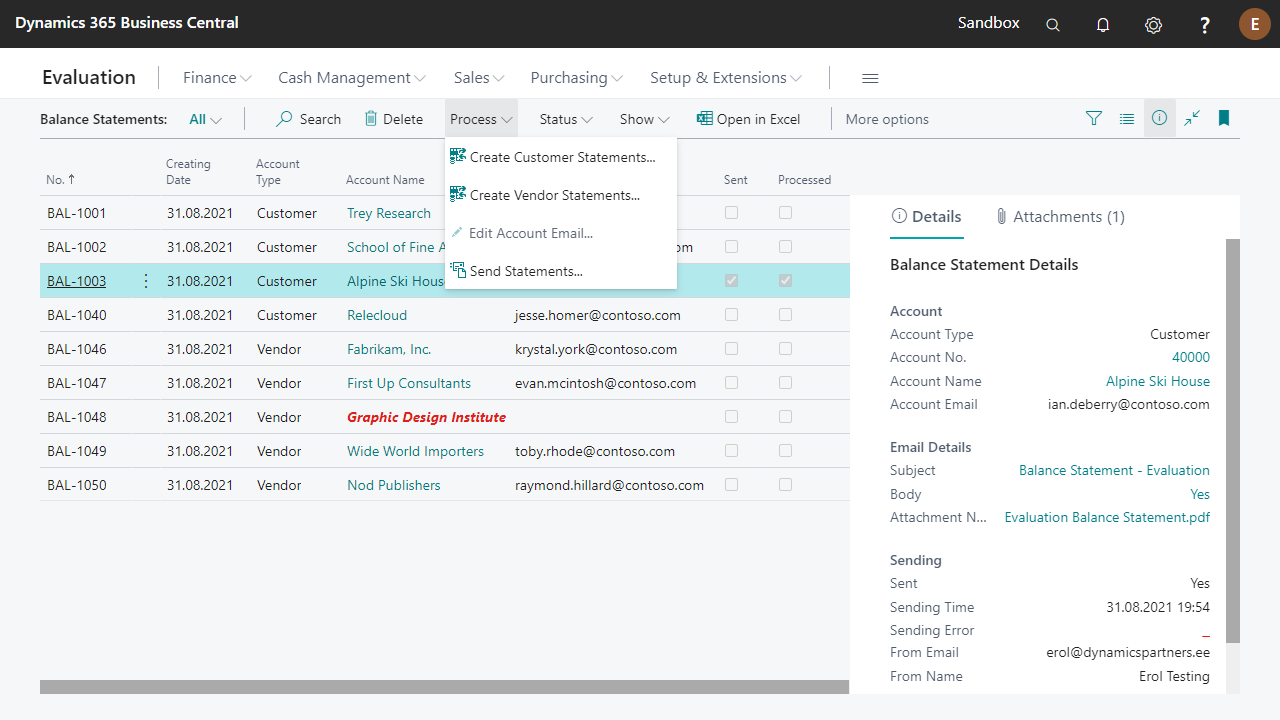Switch to Details tab
The width and height of the screenshot is (1280, 720).
coord(926,217)
